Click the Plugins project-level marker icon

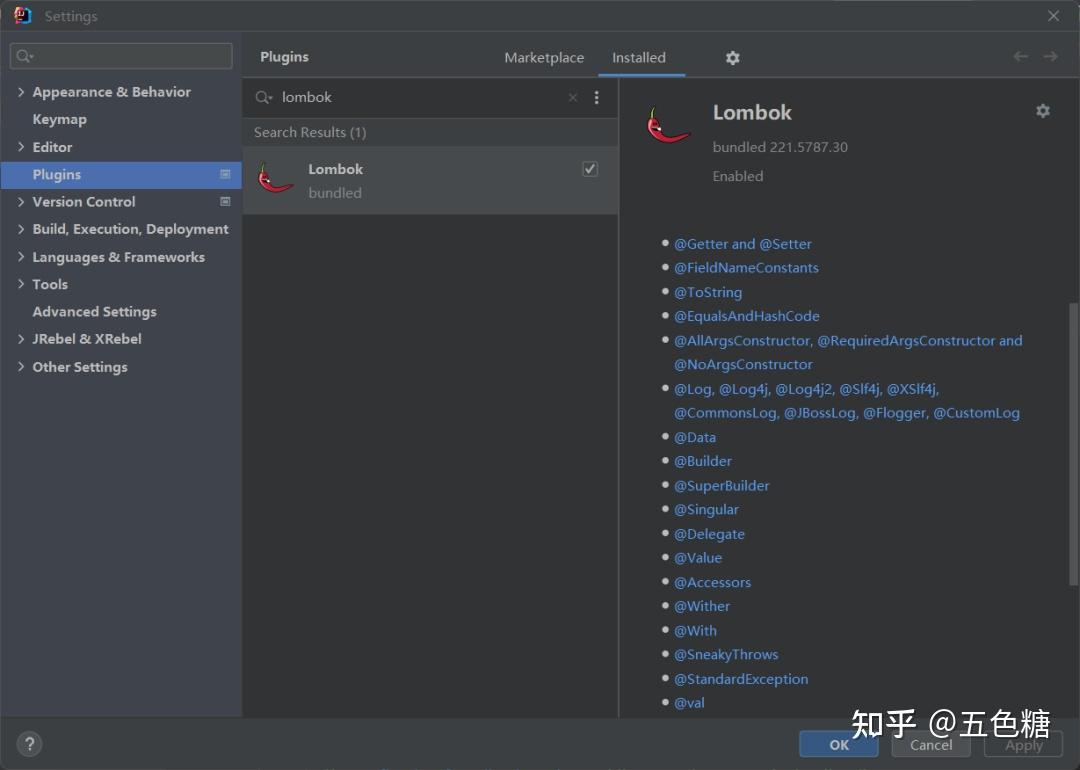(x=225, y=174)
